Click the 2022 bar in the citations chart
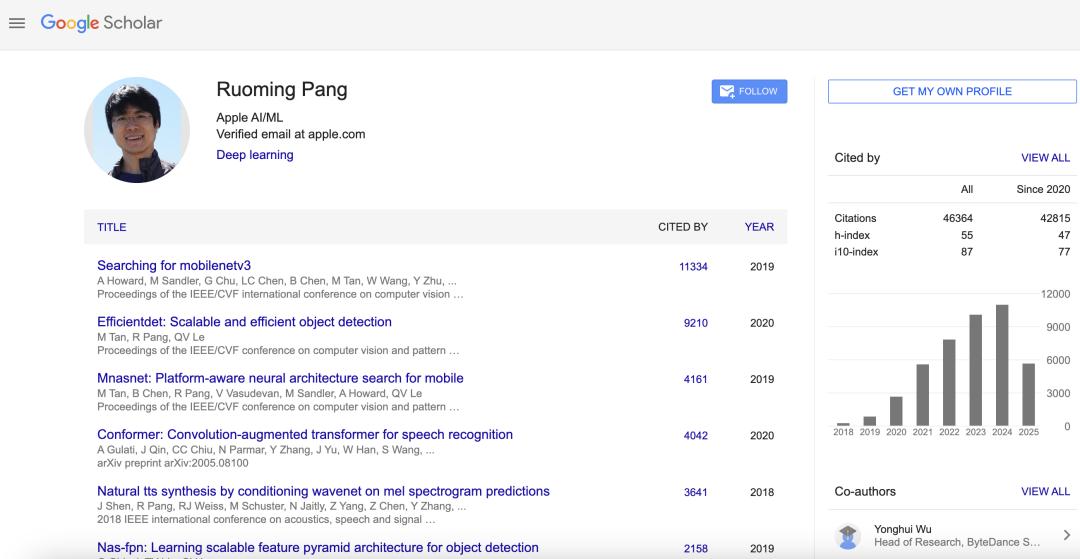This screenshot has width=1080, height=559. pyautogui.click(x=949, y=382)
